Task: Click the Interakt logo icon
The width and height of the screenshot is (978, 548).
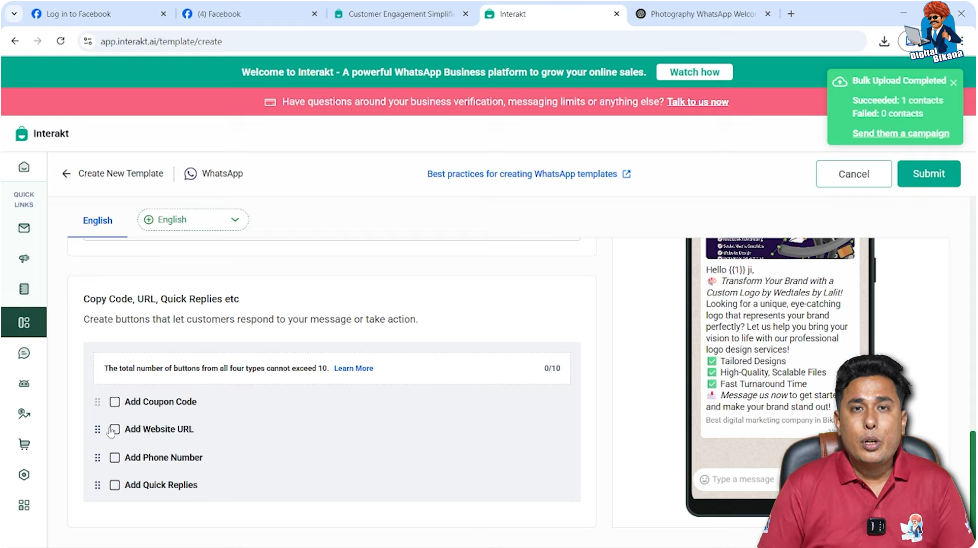Action: (21, 133)
